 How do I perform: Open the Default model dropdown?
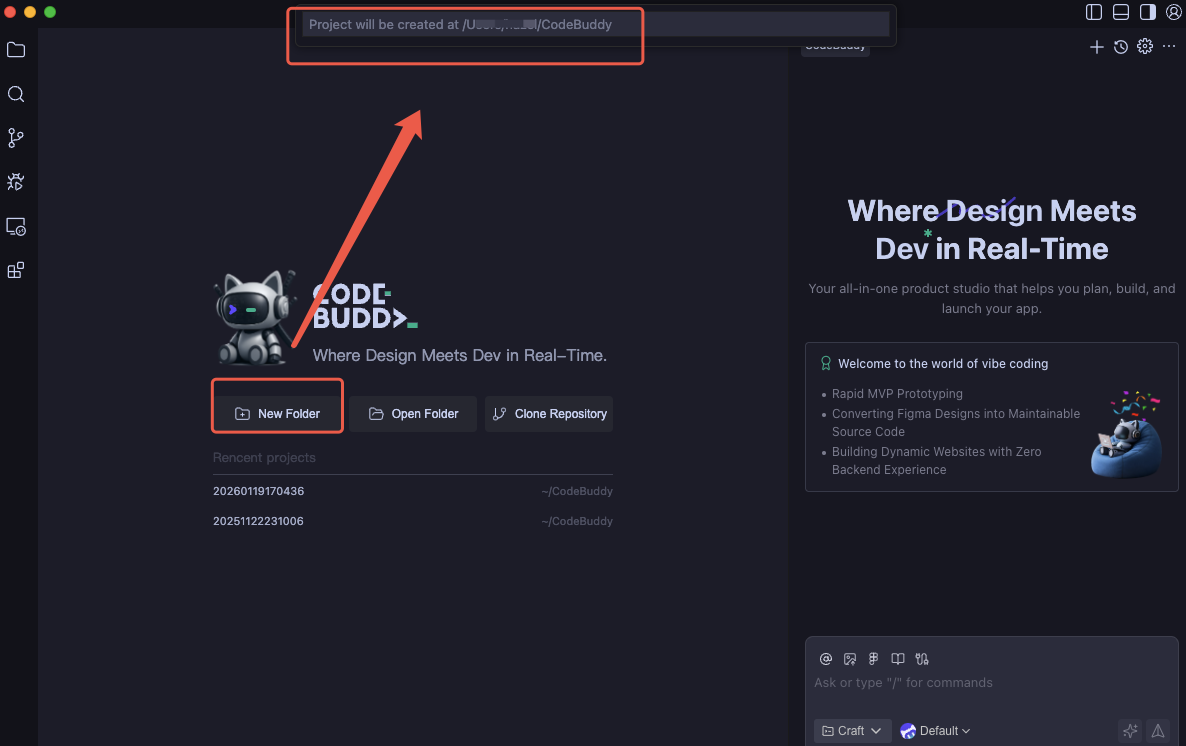(935, 731)
